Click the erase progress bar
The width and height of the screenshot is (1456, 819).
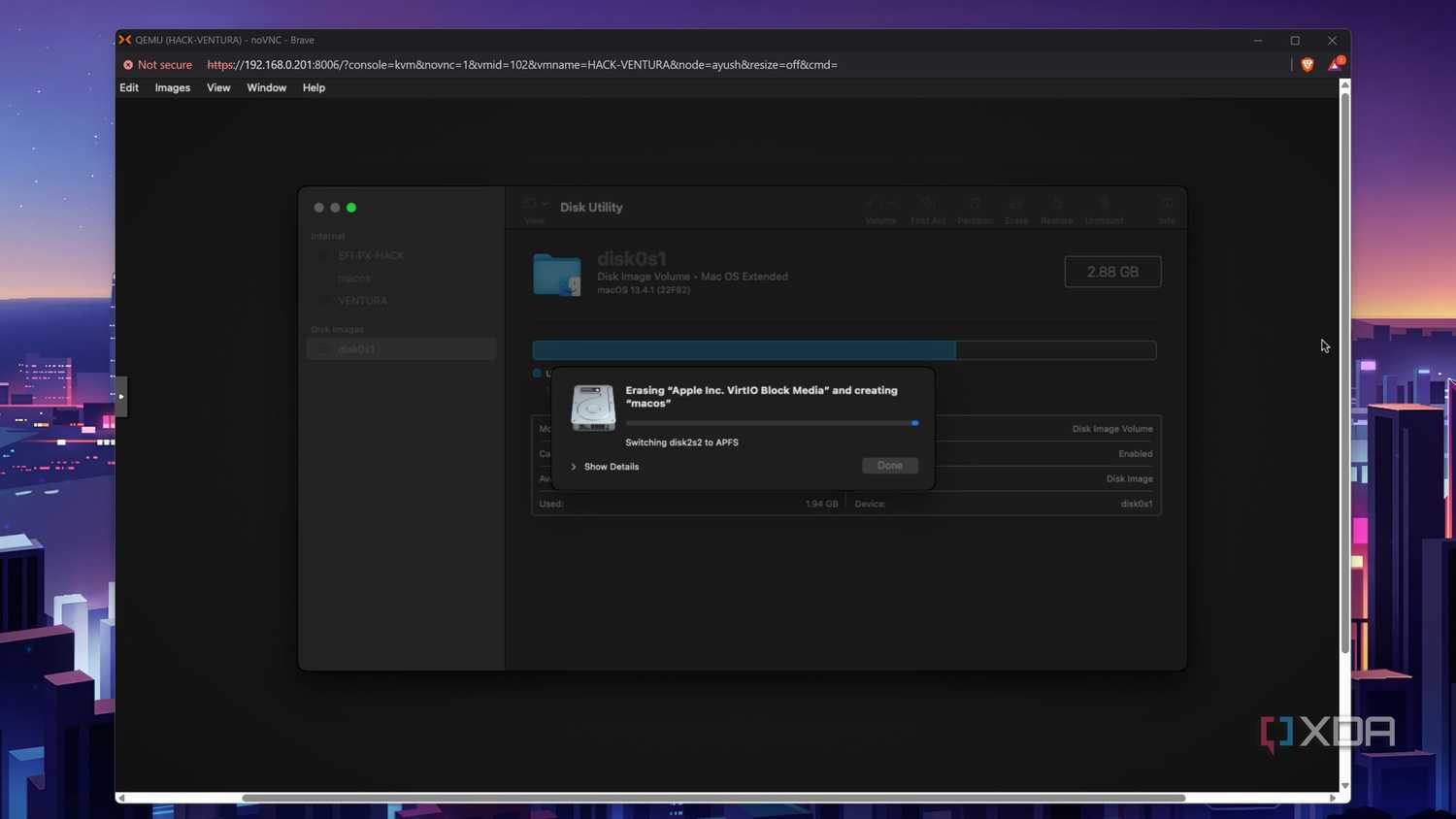pyautogui.click(x=773, y=423)
